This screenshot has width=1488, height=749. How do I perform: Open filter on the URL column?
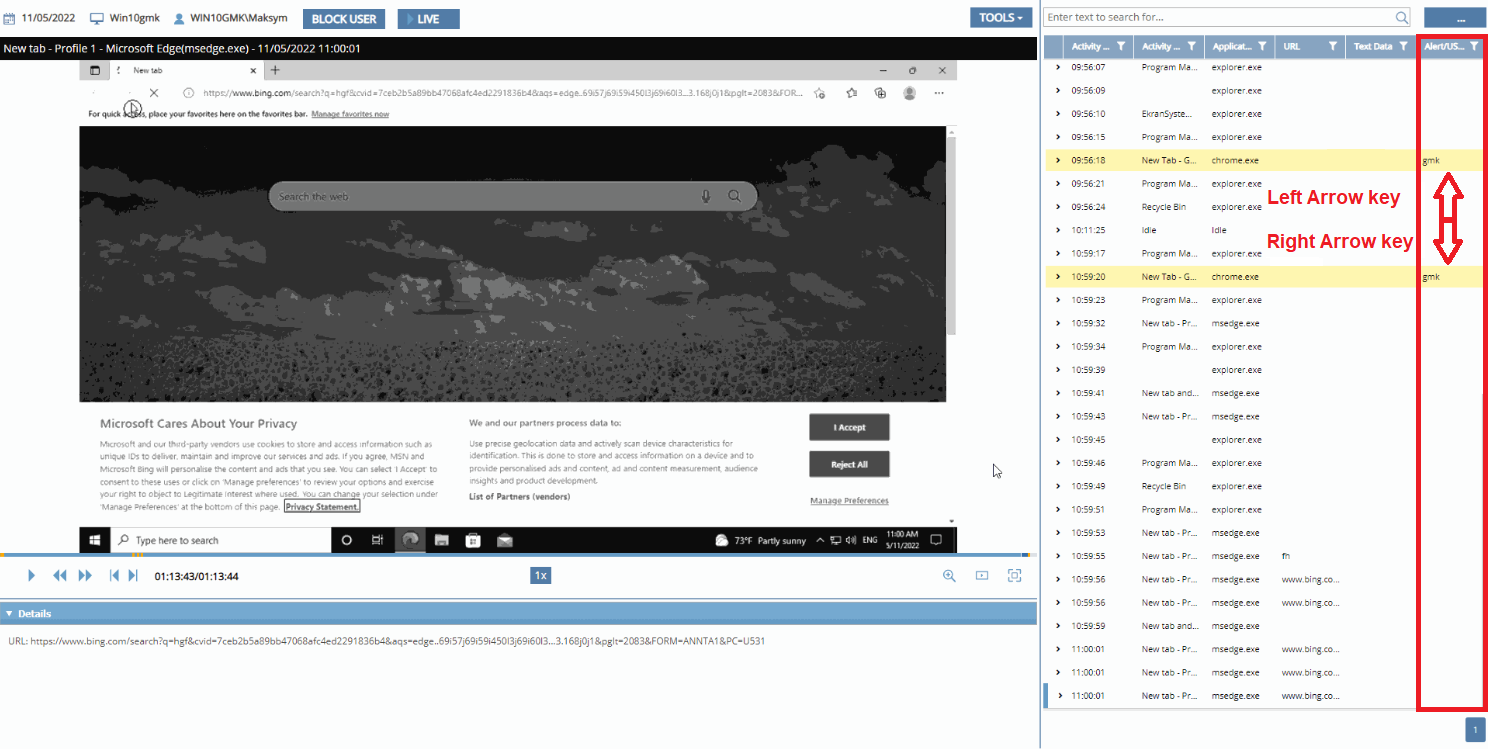(x=1332, y=46)
